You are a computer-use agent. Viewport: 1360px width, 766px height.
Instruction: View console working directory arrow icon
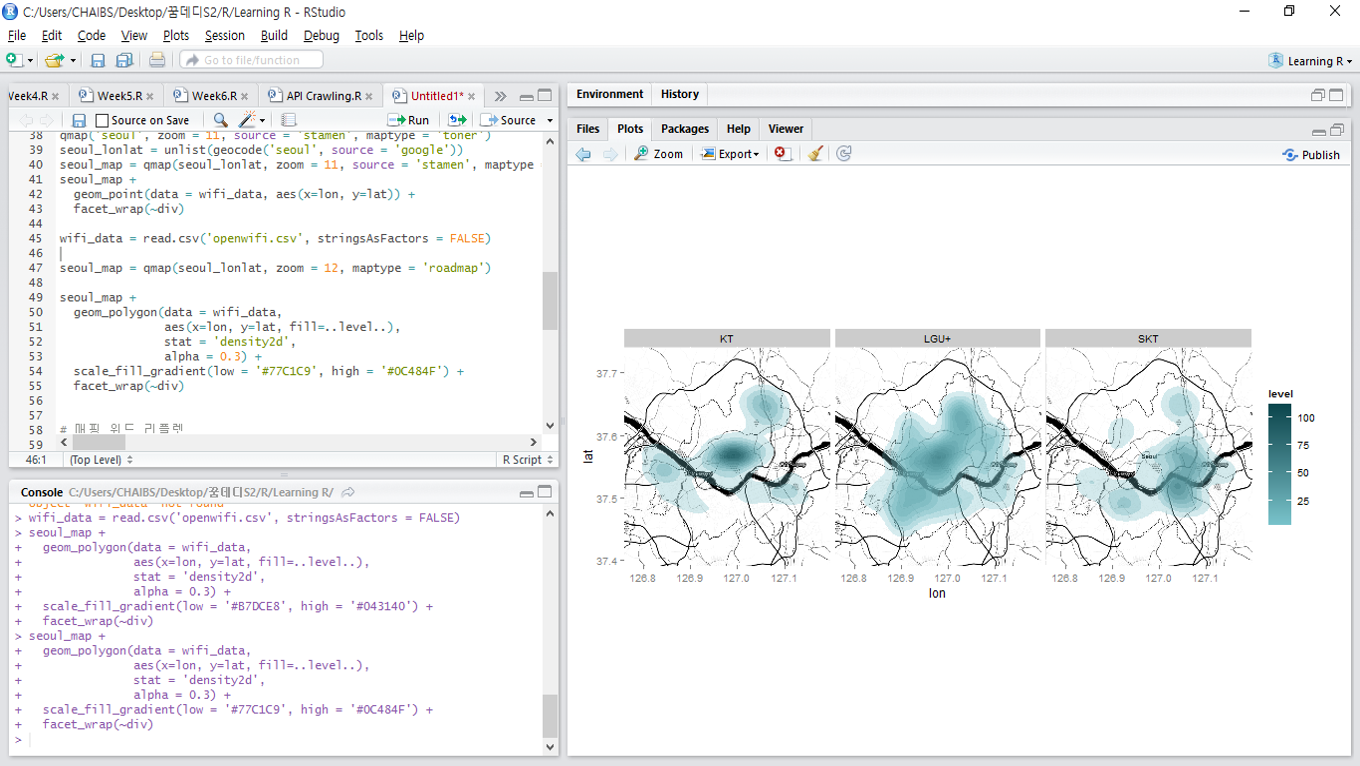point(348,492)
